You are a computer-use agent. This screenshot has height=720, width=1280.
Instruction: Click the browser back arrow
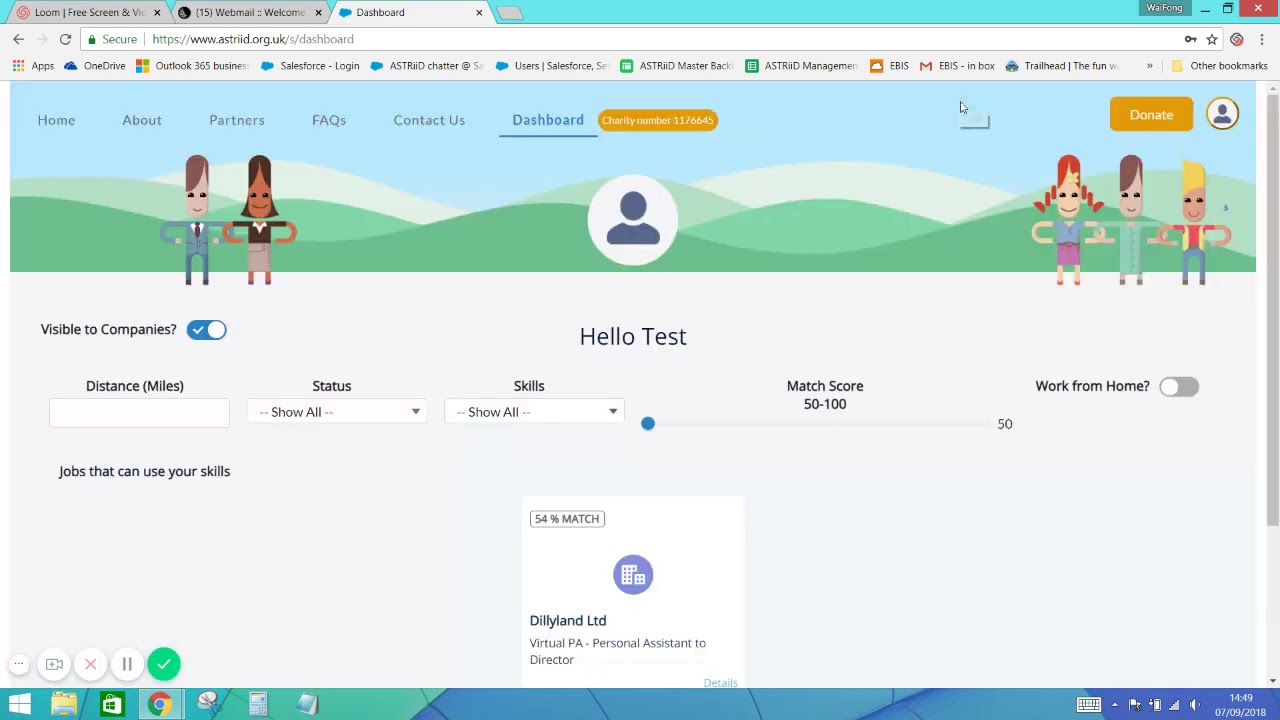click(x=18, y=39)
